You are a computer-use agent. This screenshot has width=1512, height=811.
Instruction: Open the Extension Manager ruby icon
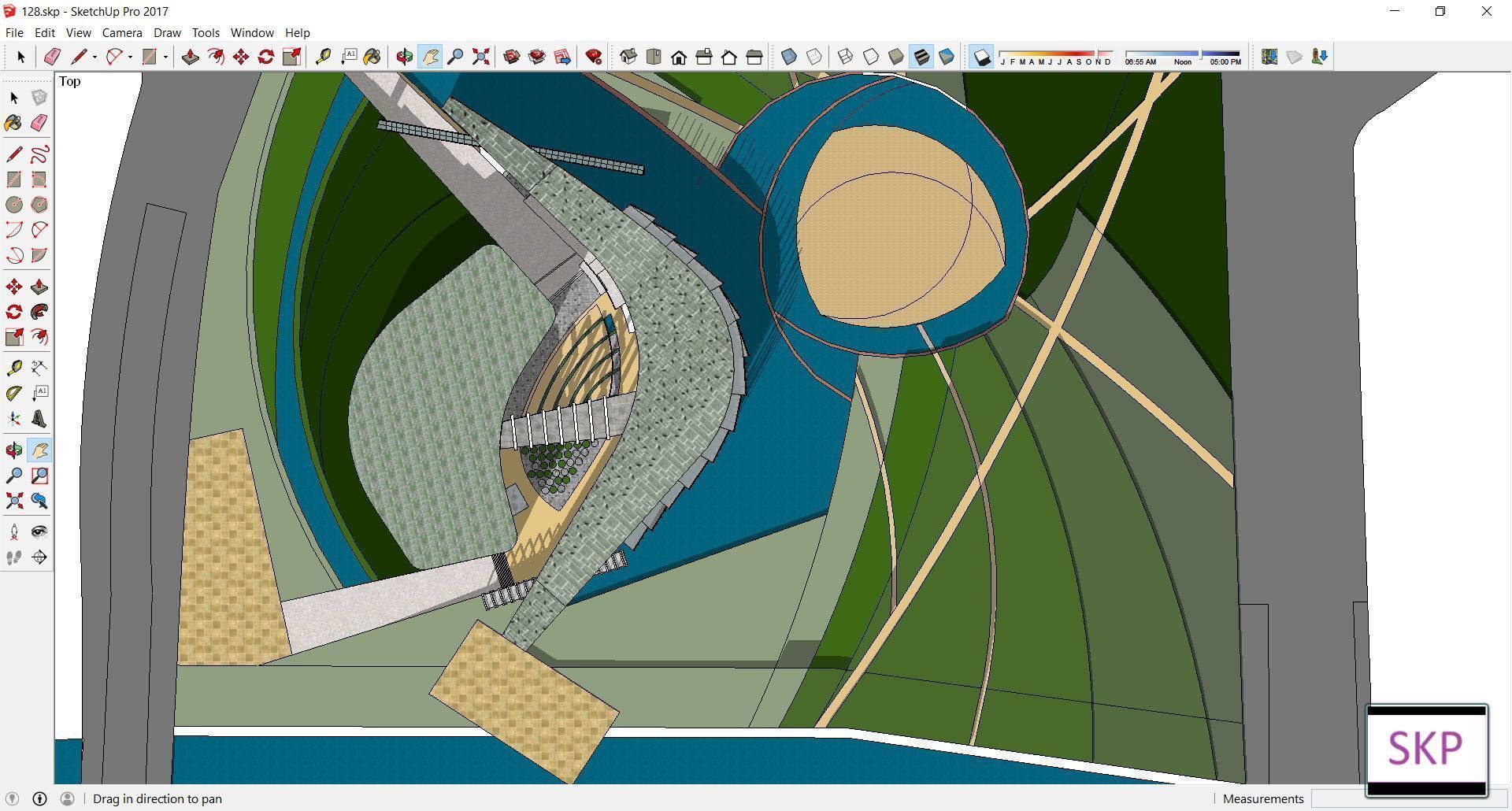point(594,57)
